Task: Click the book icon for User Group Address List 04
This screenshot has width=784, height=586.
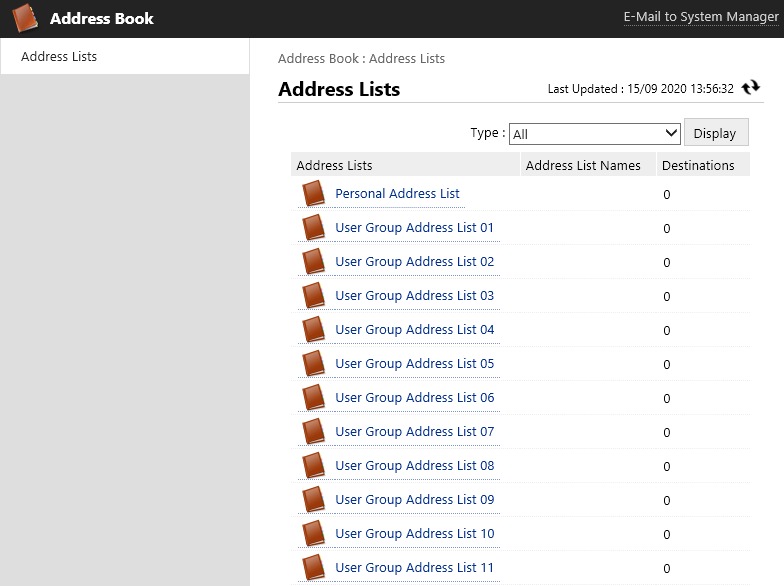Action: point(314,330)
